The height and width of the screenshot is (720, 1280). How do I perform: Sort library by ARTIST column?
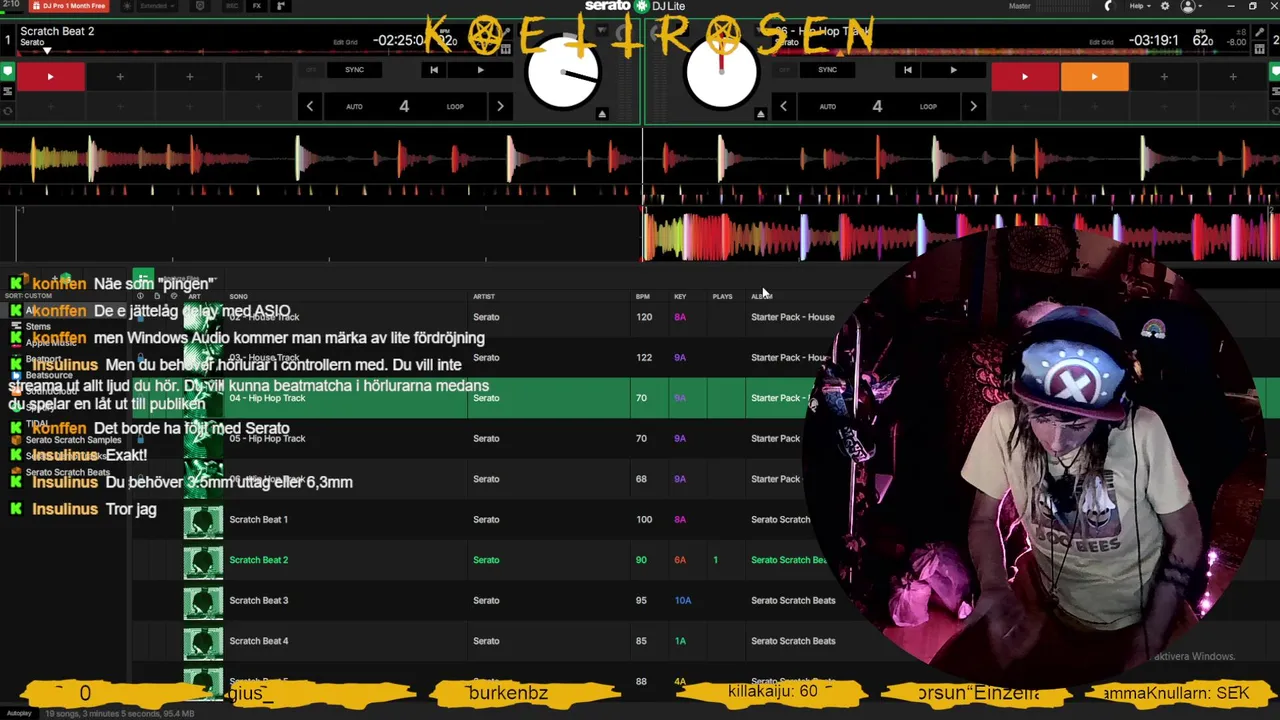click(x=484, y=297)
